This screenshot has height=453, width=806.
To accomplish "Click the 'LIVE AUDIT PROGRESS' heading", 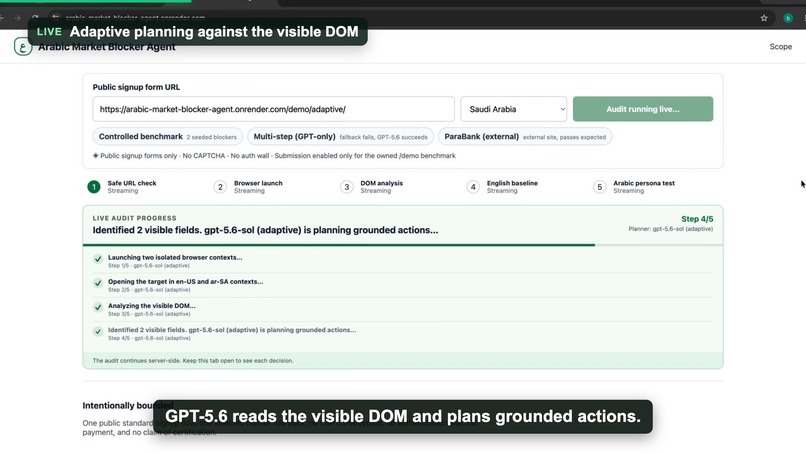I will point(134,218).
